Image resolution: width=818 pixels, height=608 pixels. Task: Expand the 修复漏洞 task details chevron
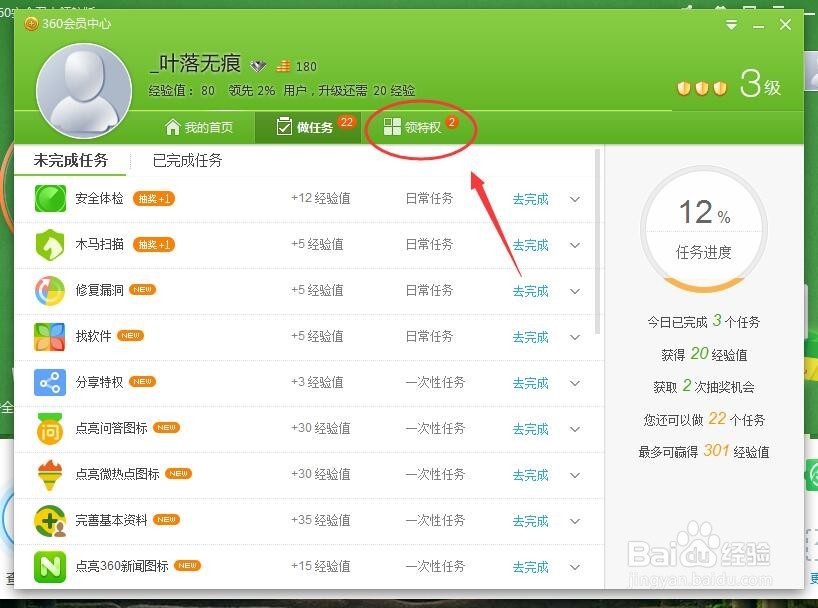point(575,291)
